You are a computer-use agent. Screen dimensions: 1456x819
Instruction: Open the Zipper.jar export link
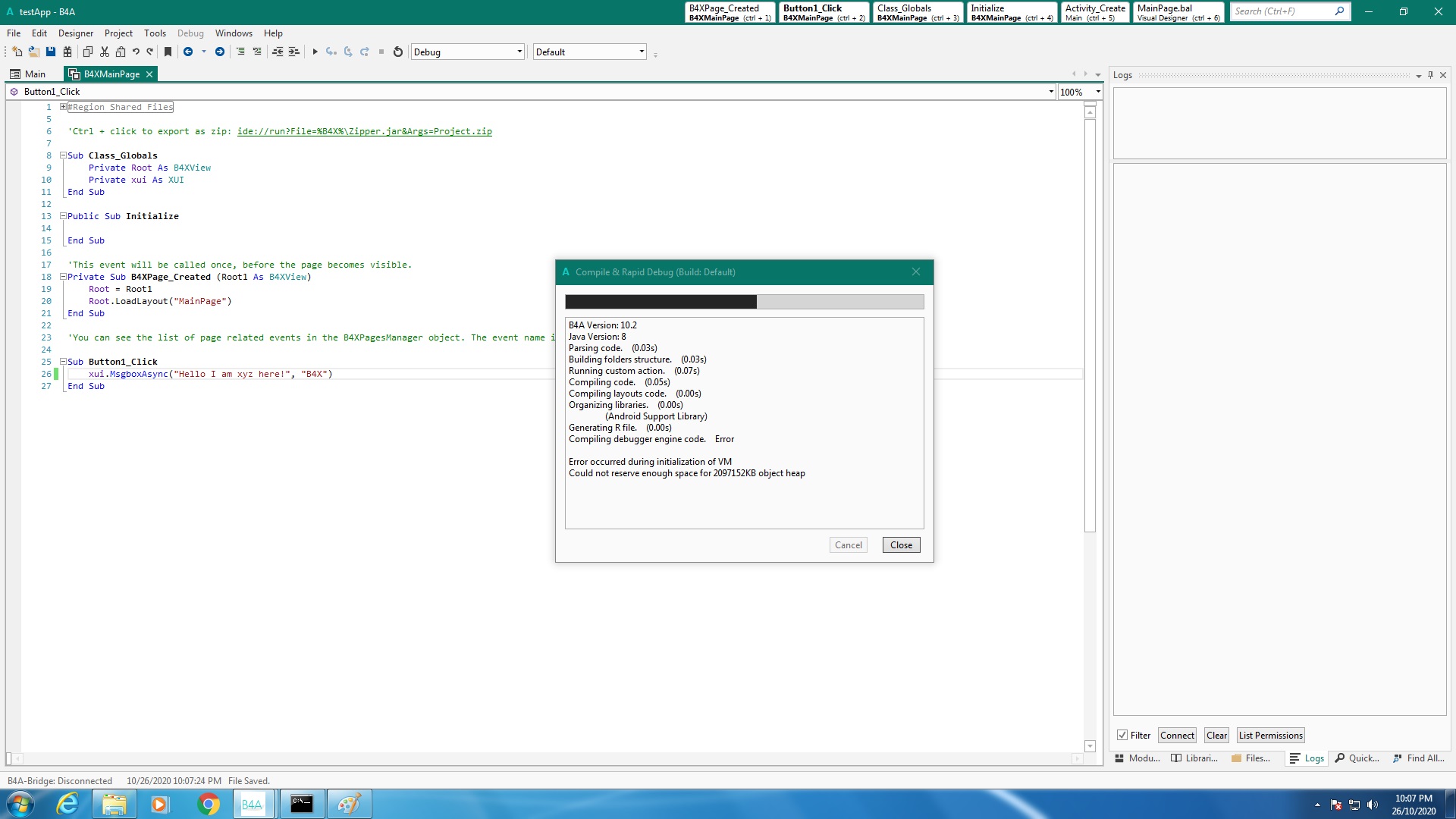click(x=364, y=131)
